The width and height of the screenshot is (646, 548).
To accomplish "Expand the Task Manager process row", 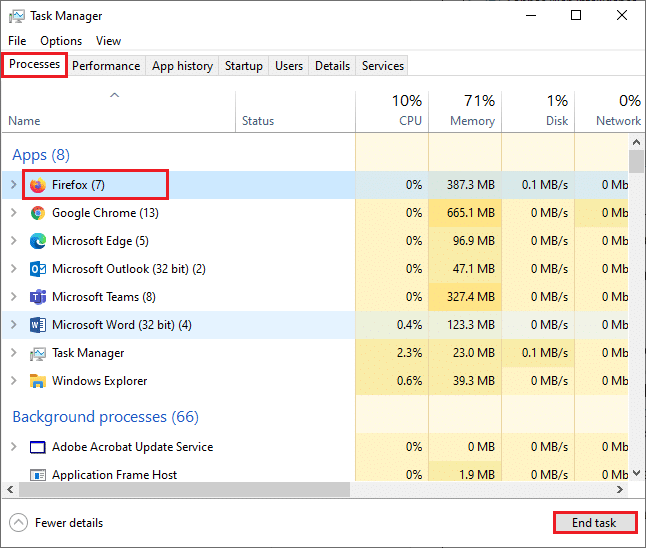I will click(x=14, y=353).
